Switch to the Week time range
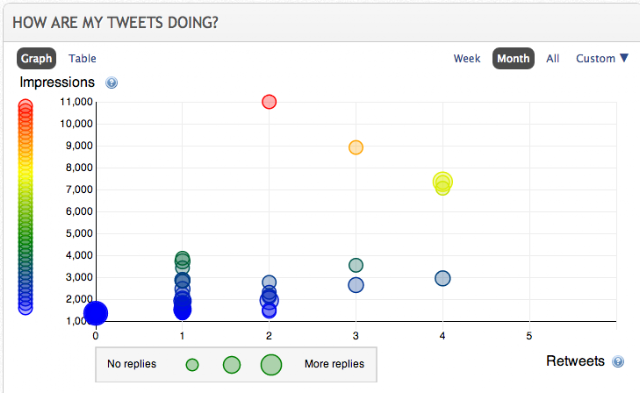 pos(467,58)
